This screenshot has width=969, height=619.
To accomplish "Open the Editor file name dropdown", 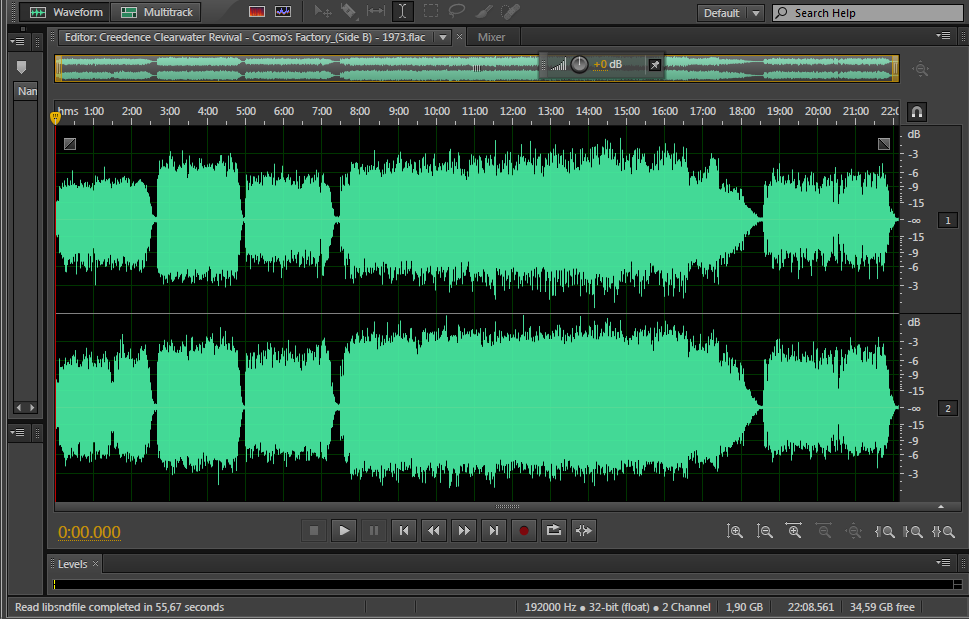I will tap(442, 37).
